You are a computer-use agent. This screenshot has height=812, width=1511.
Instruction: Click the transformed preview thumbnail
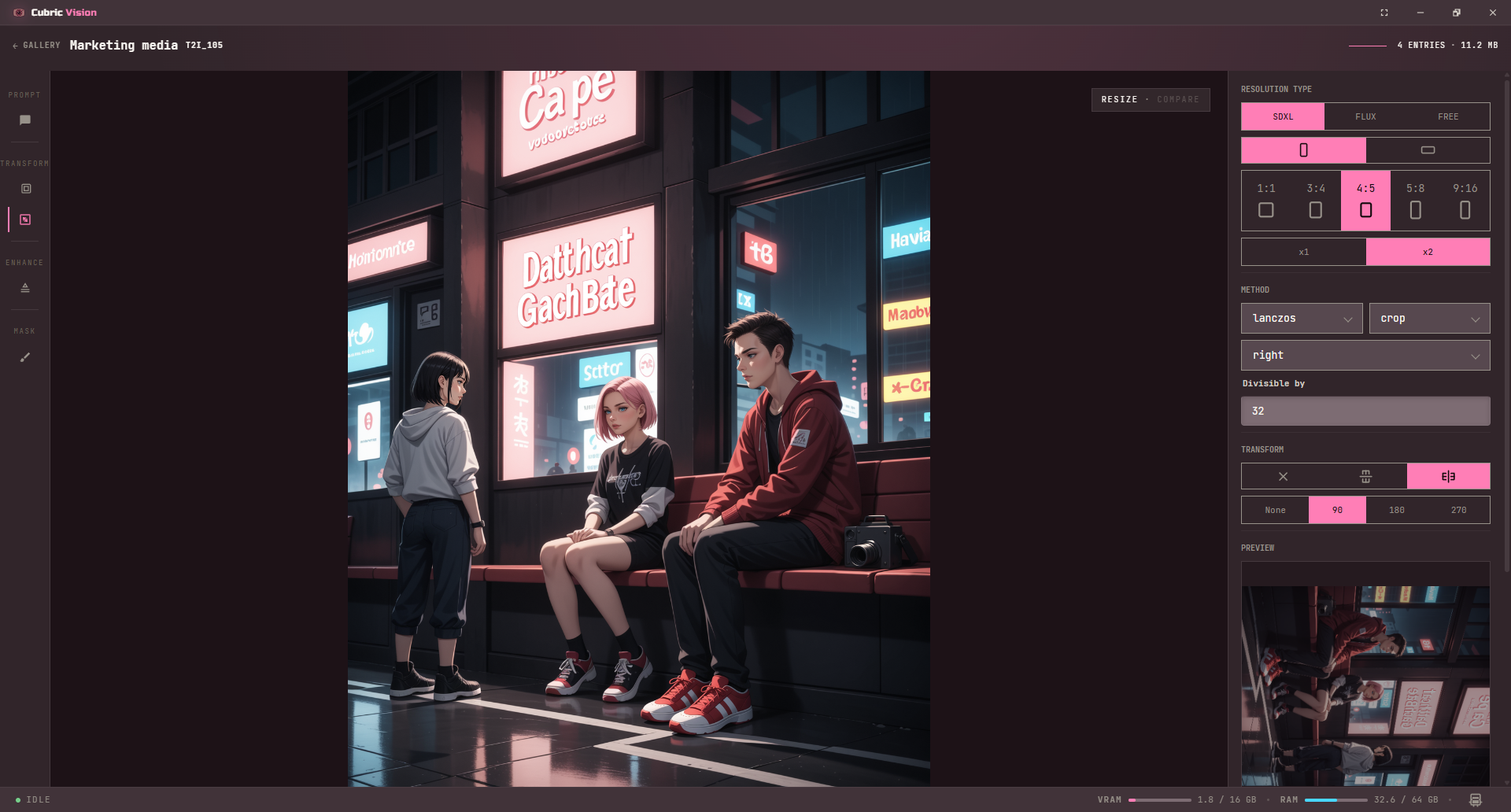pyautogui.click(x=1365, y=685)
